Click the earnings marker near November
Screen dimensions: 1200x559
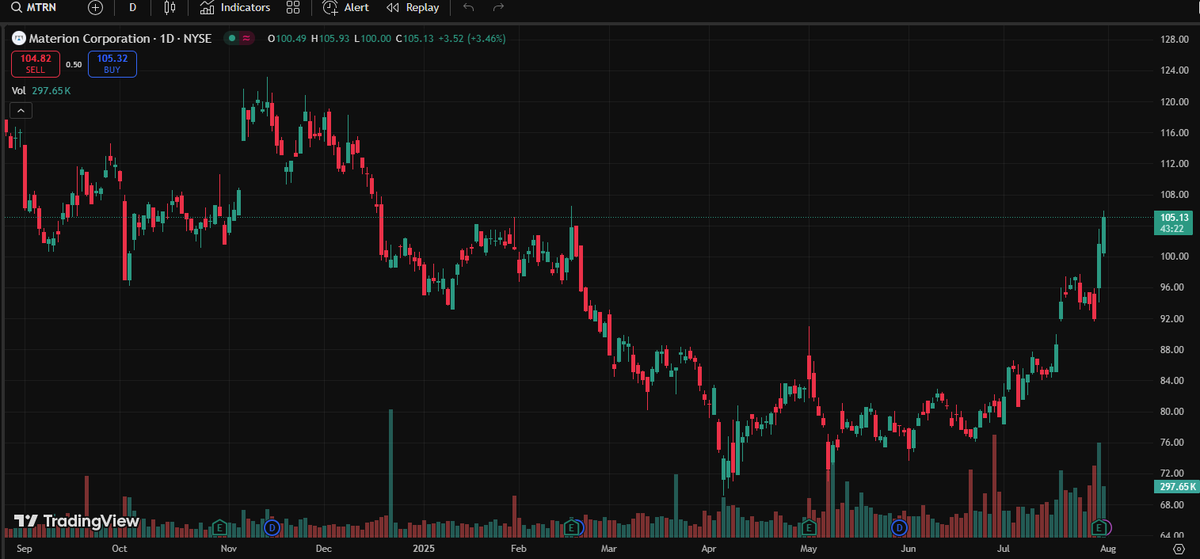coord(221,527)
